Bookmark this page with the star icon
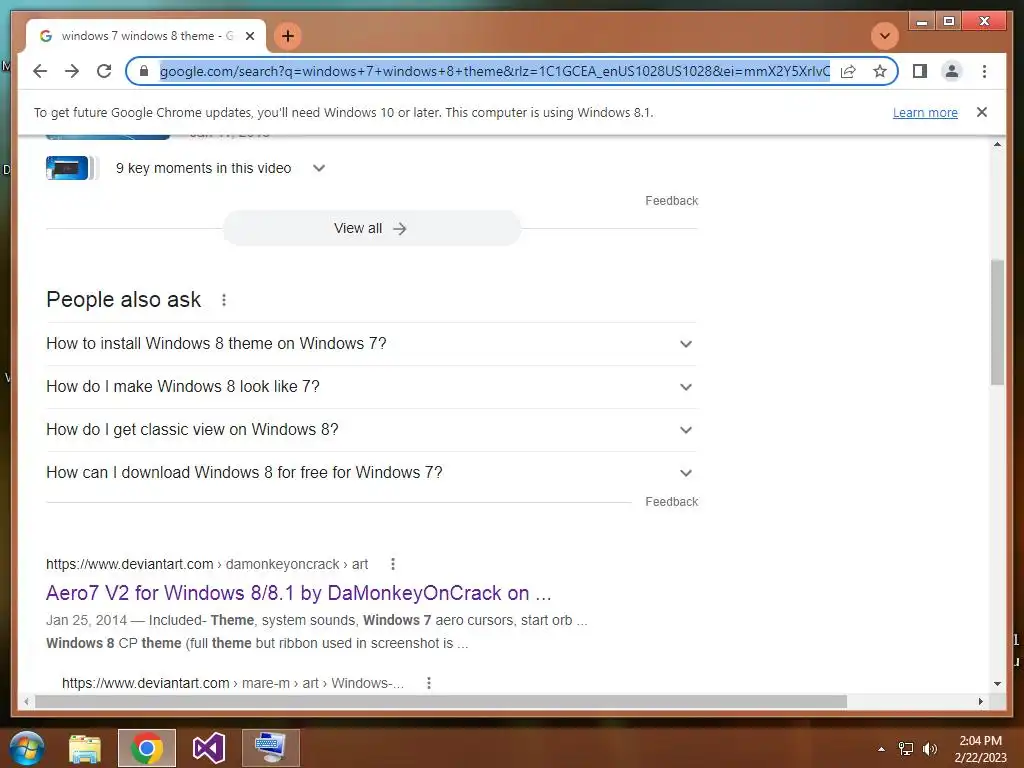 coord(880,71)
